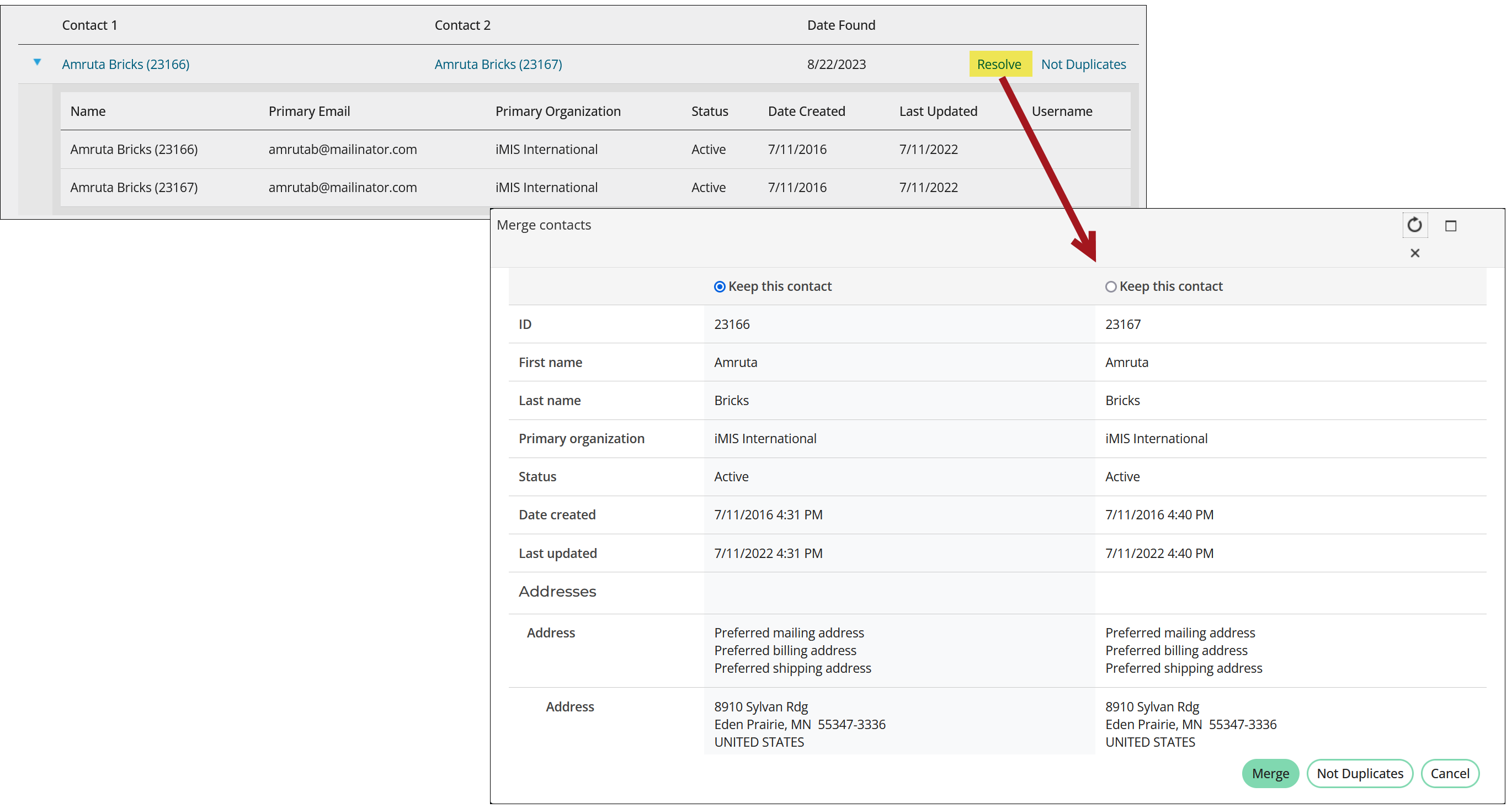Click last updated value 7/11/2022 4:40 PM
1512x808 pixels.
(x=1159, y=553)
